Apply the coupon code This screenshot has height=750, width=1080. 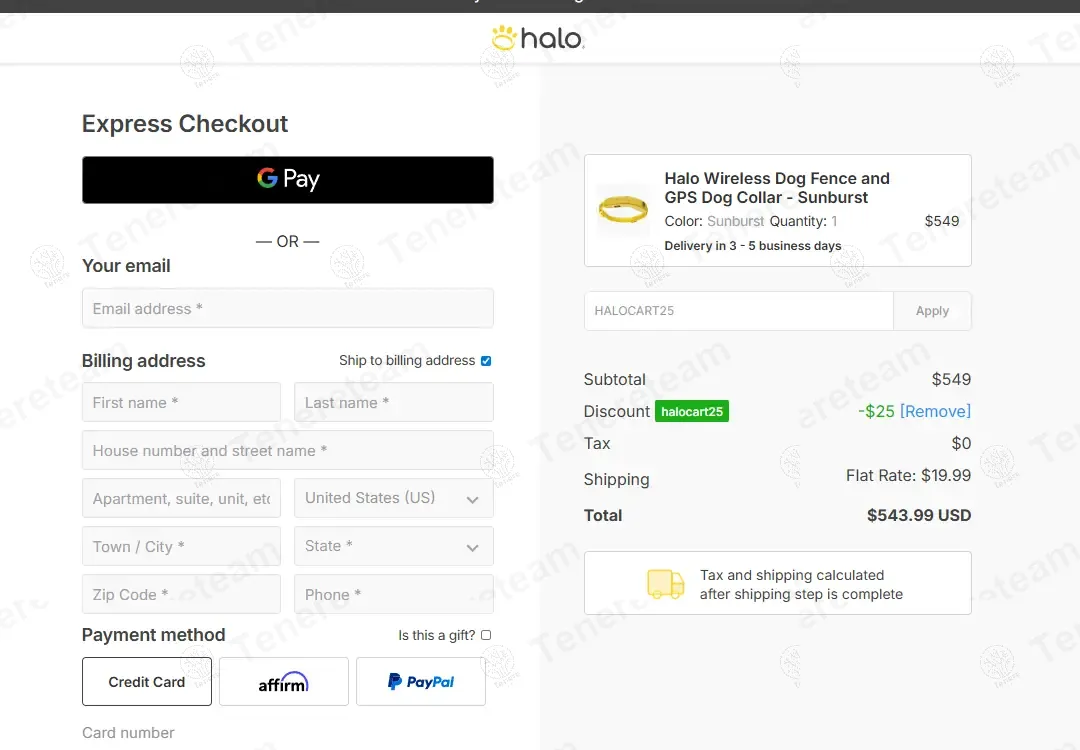pyautogui.click(x=932, y=311)
